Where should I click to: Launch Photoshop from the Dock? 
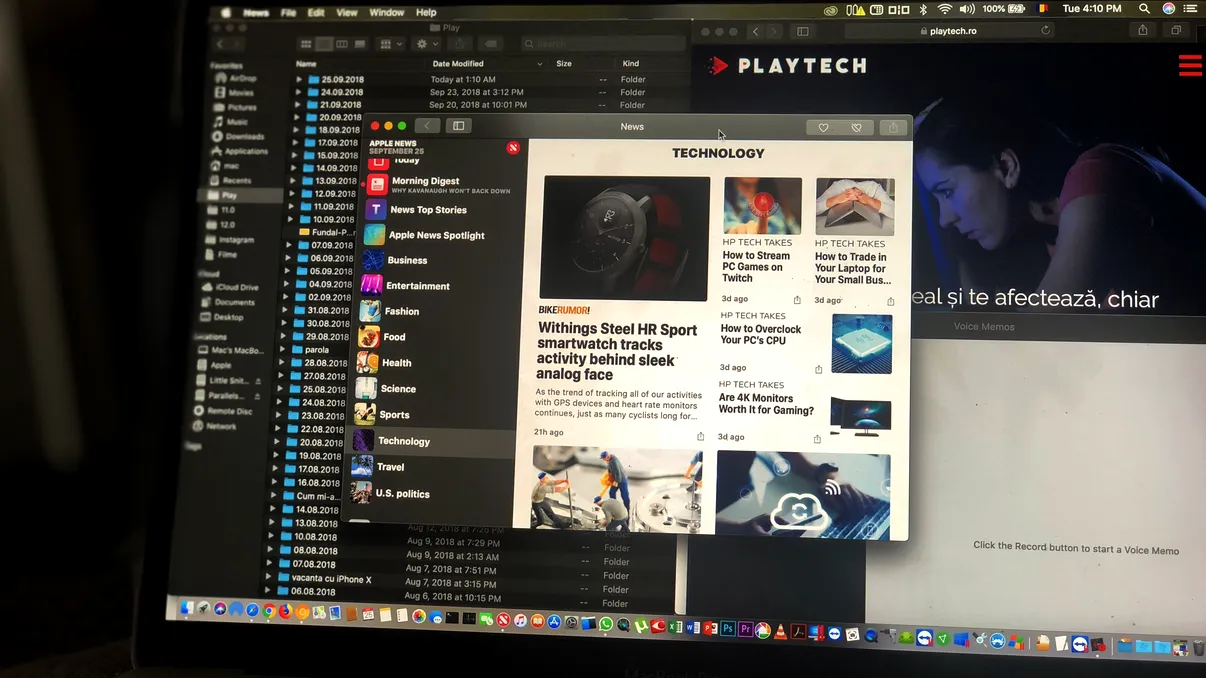point(728,630)
